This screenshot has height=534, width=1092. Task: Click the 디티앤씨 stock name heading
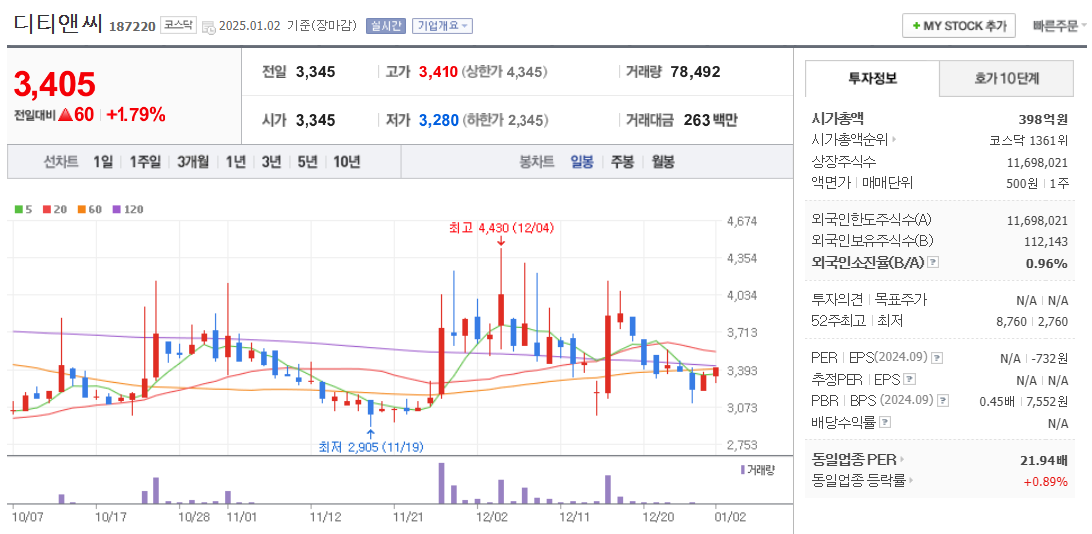(57, 25)
